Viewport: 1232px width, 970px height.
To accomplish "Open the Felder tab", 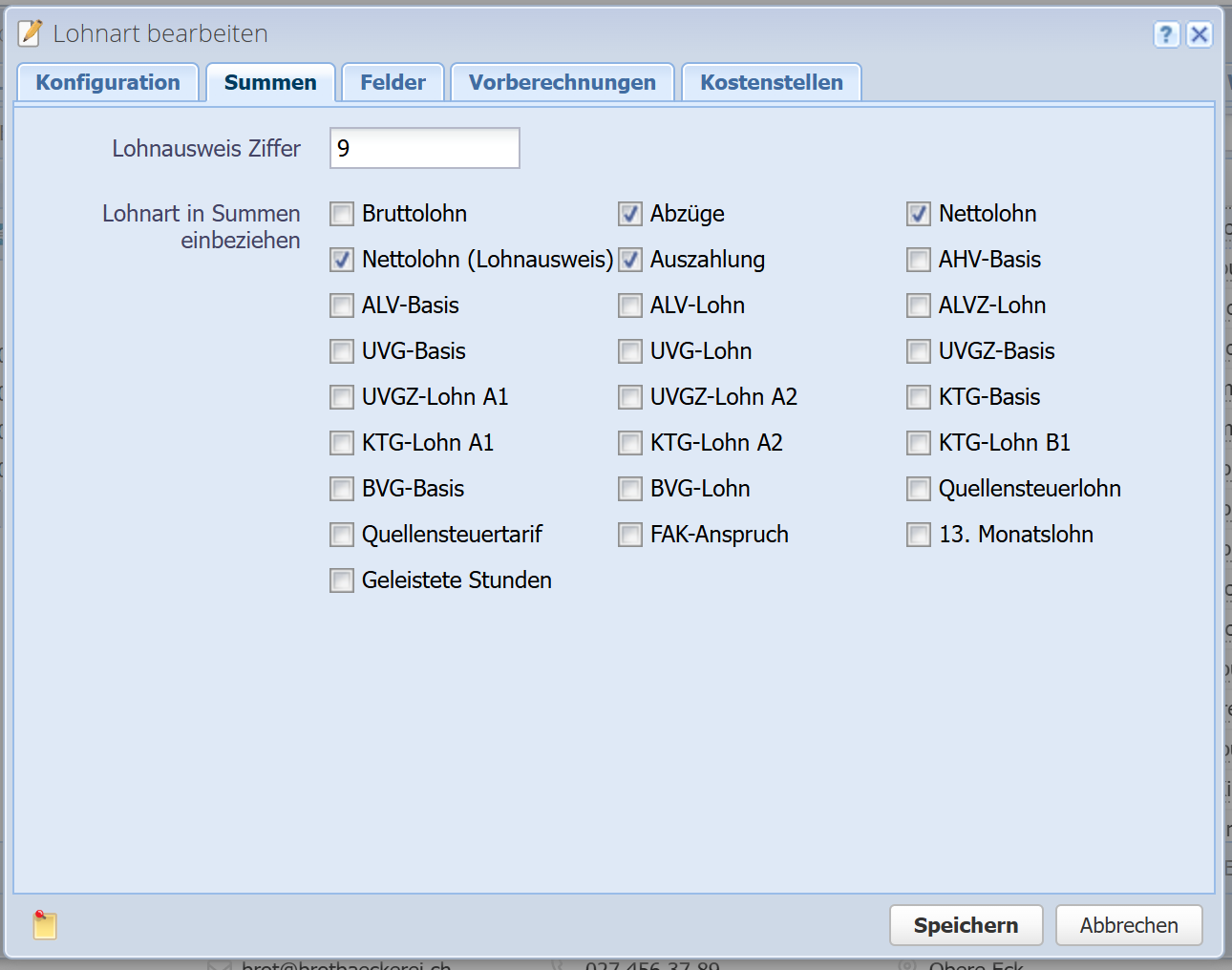I will coord(393,83).
